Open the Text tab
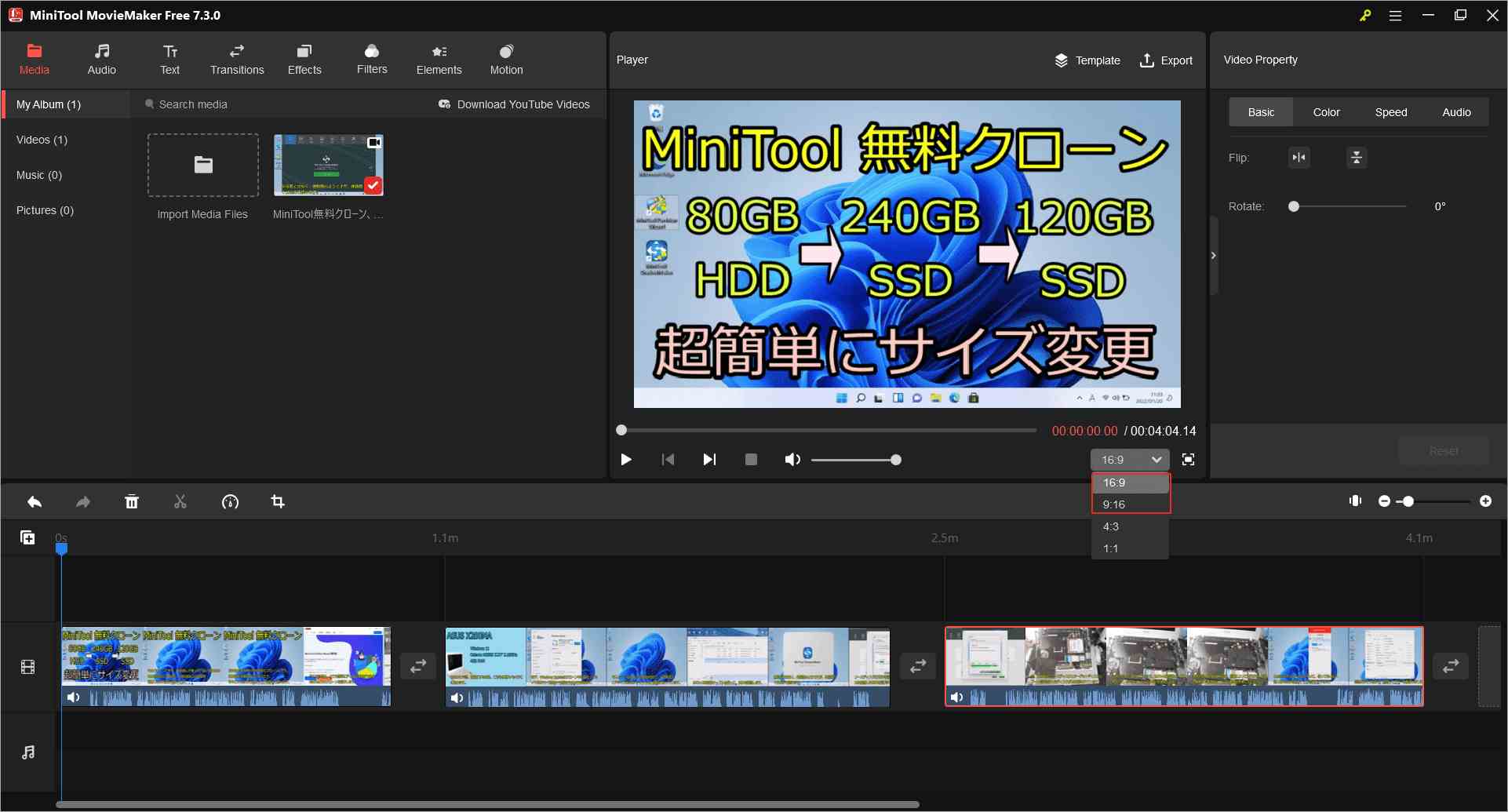Image resolution: width=1508 pixels, height=812 pixels. 169,60
